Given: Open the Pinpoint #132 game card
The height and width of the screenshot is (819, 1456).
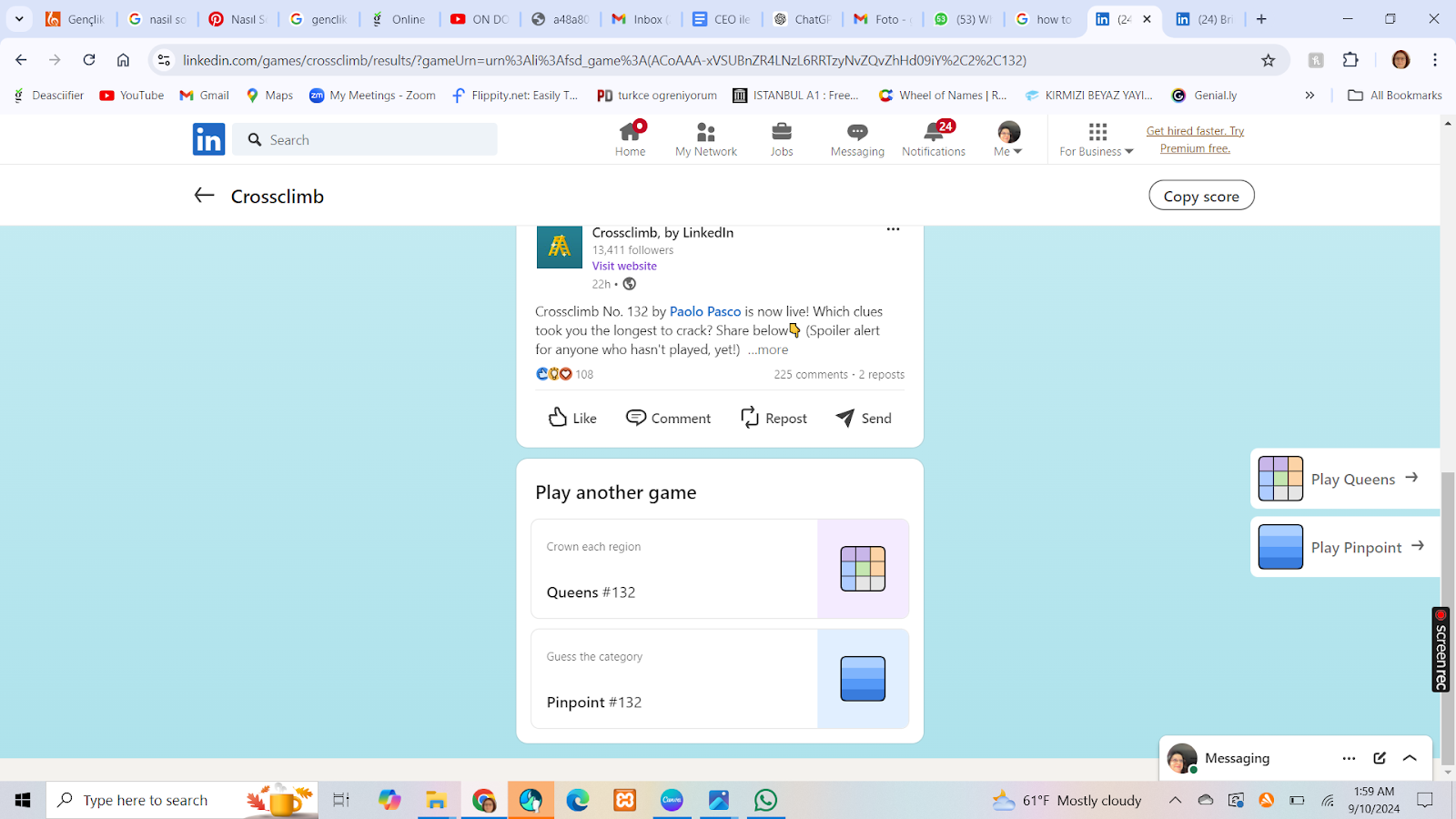Looking at the screenshot, I should (720, 679).
